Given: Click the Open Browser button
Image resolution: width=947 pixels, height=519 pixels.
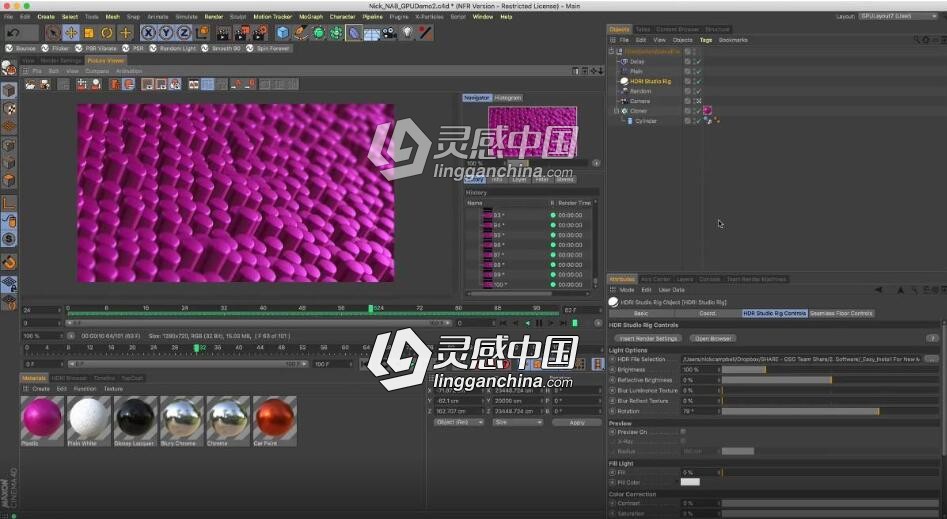Looking at the screenshot, I should [x=713, y=338].
